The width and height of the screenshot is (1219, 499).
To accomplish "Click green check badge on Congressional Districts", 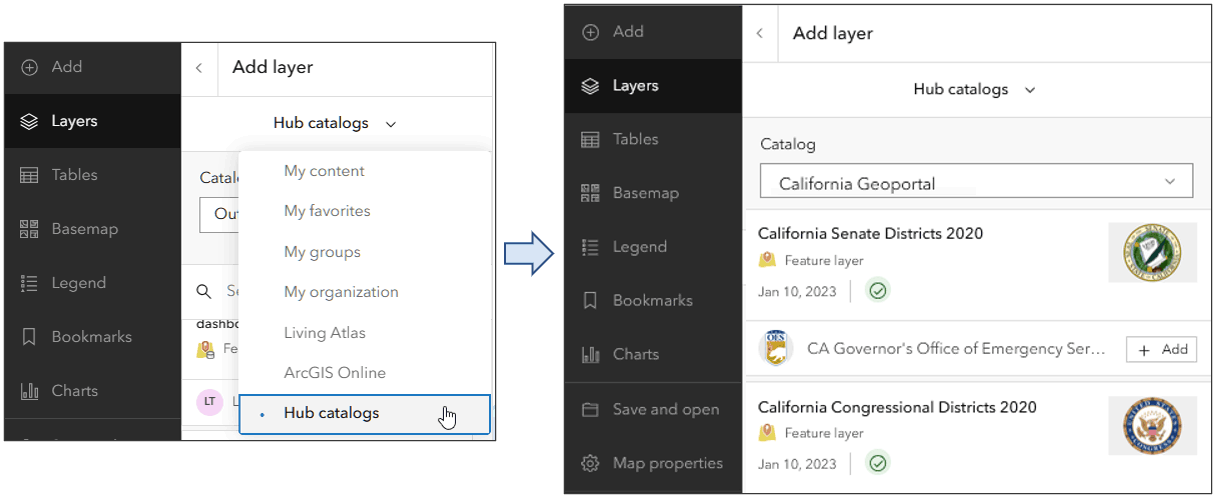I will click(878, 463).
